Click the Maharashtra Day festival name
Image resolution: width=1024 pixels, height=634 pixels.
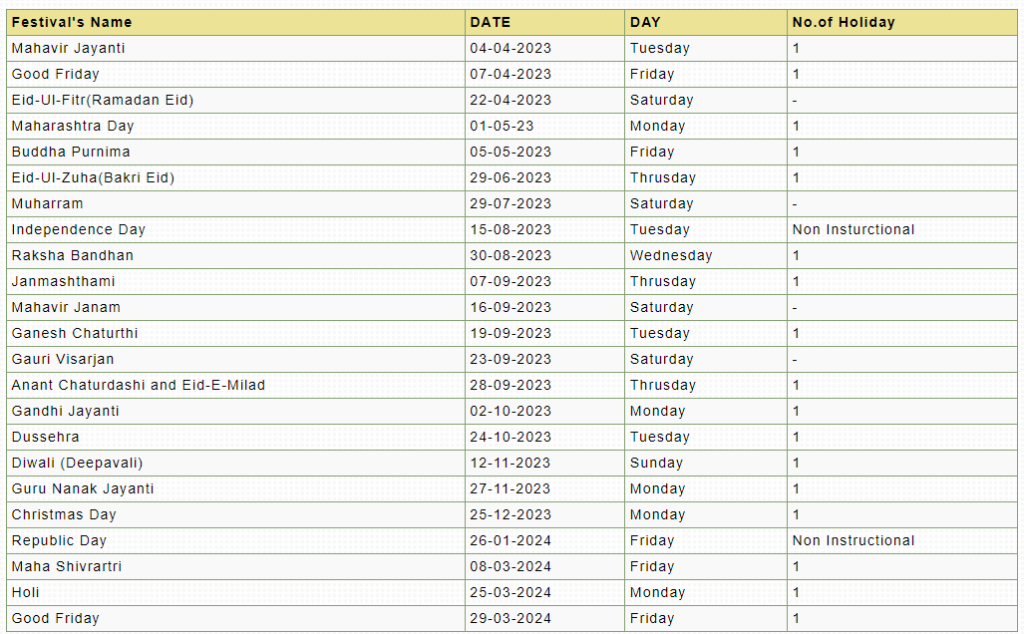pyautogui.click(x=72, y=126)
